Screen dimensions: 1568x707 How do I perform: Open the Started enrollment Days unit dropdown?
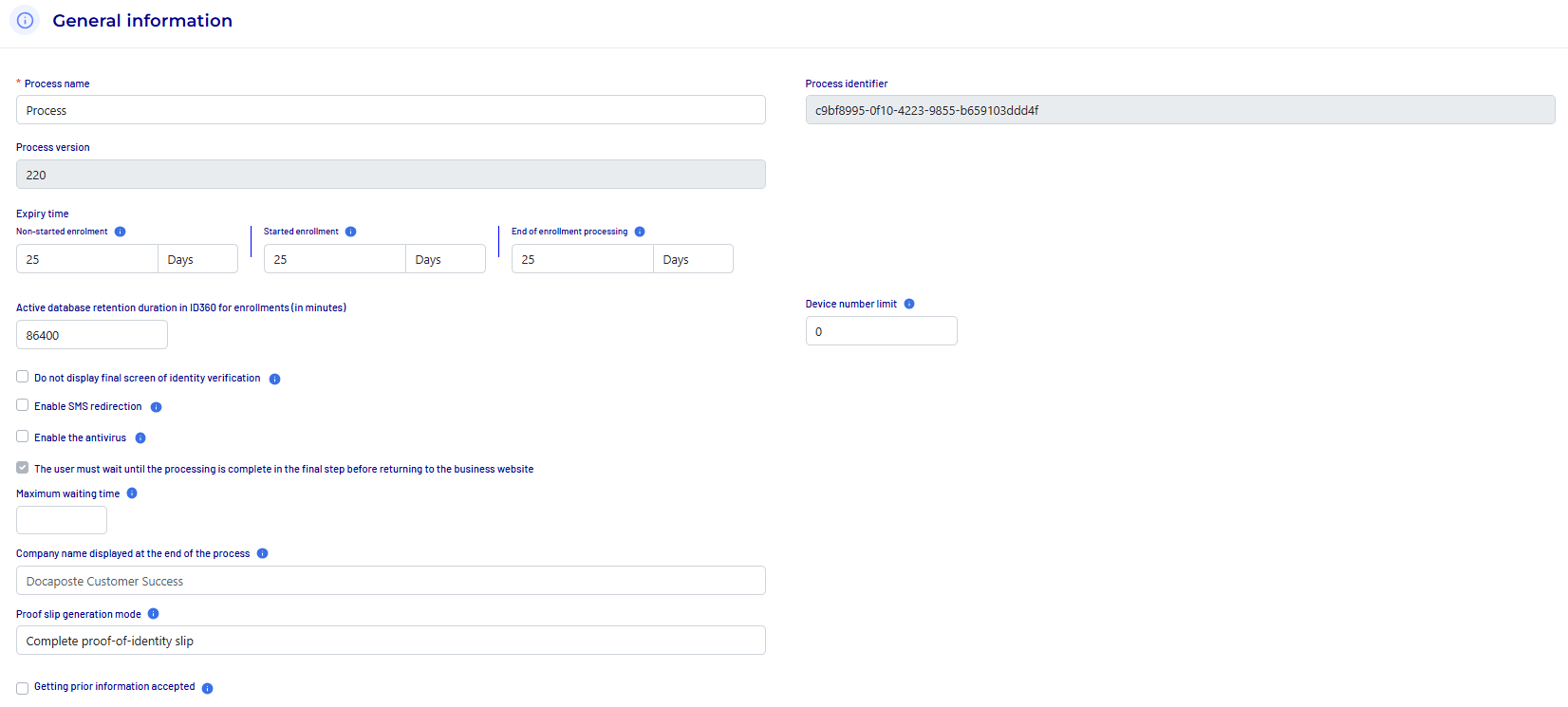(445, 259)
